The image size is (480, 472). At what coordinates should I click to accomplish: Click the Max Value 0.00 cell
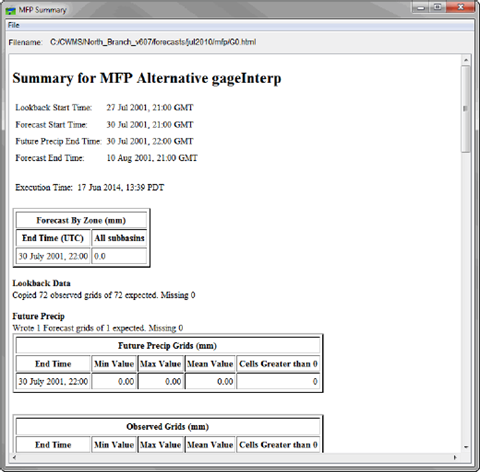[161, 381]
